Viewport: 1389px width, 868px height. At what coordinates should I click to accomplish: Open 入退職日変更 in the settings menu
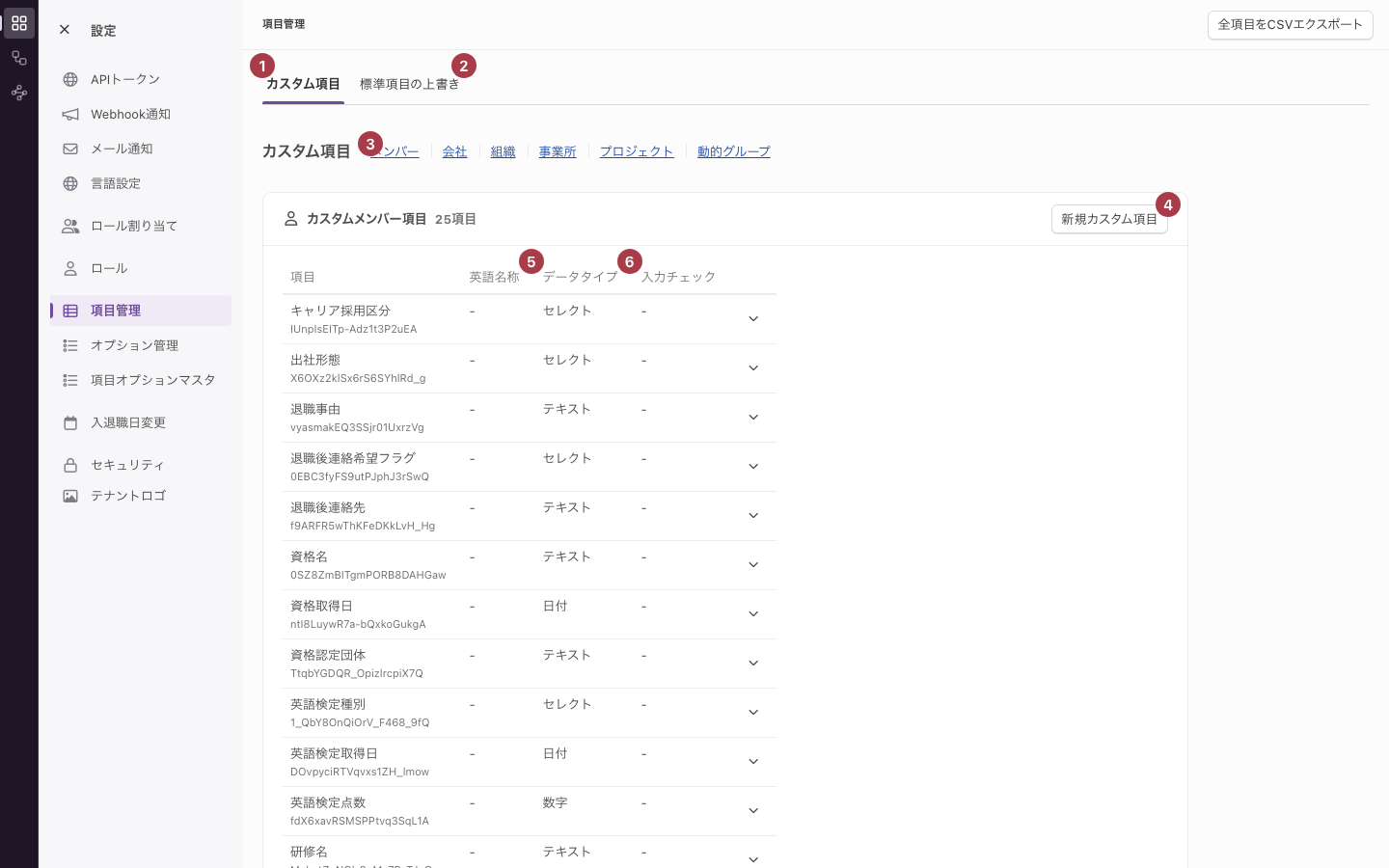point(141,422)
